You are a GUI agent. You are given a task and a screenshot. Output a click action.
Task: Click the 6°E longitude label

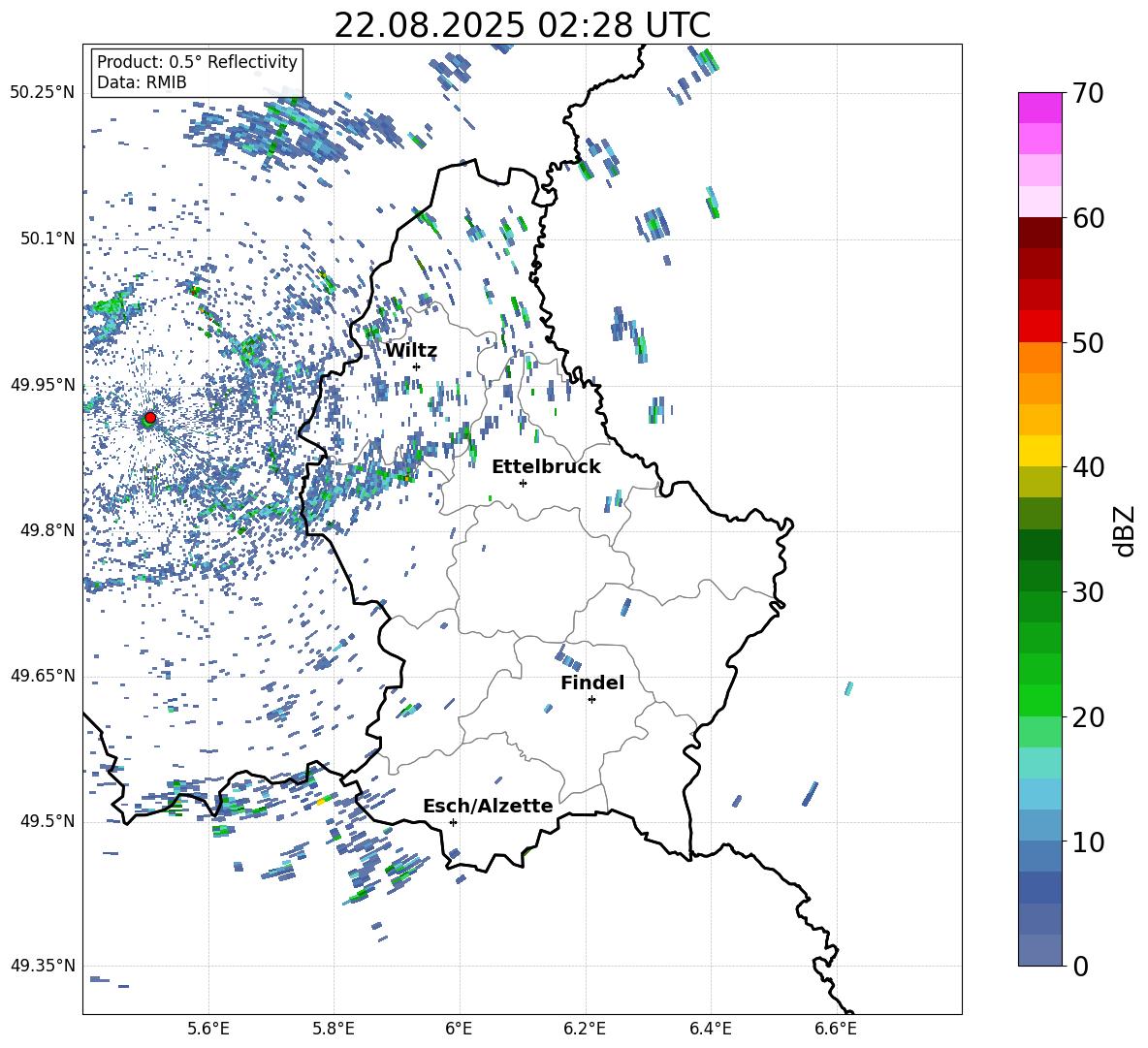pos(459,1029)
